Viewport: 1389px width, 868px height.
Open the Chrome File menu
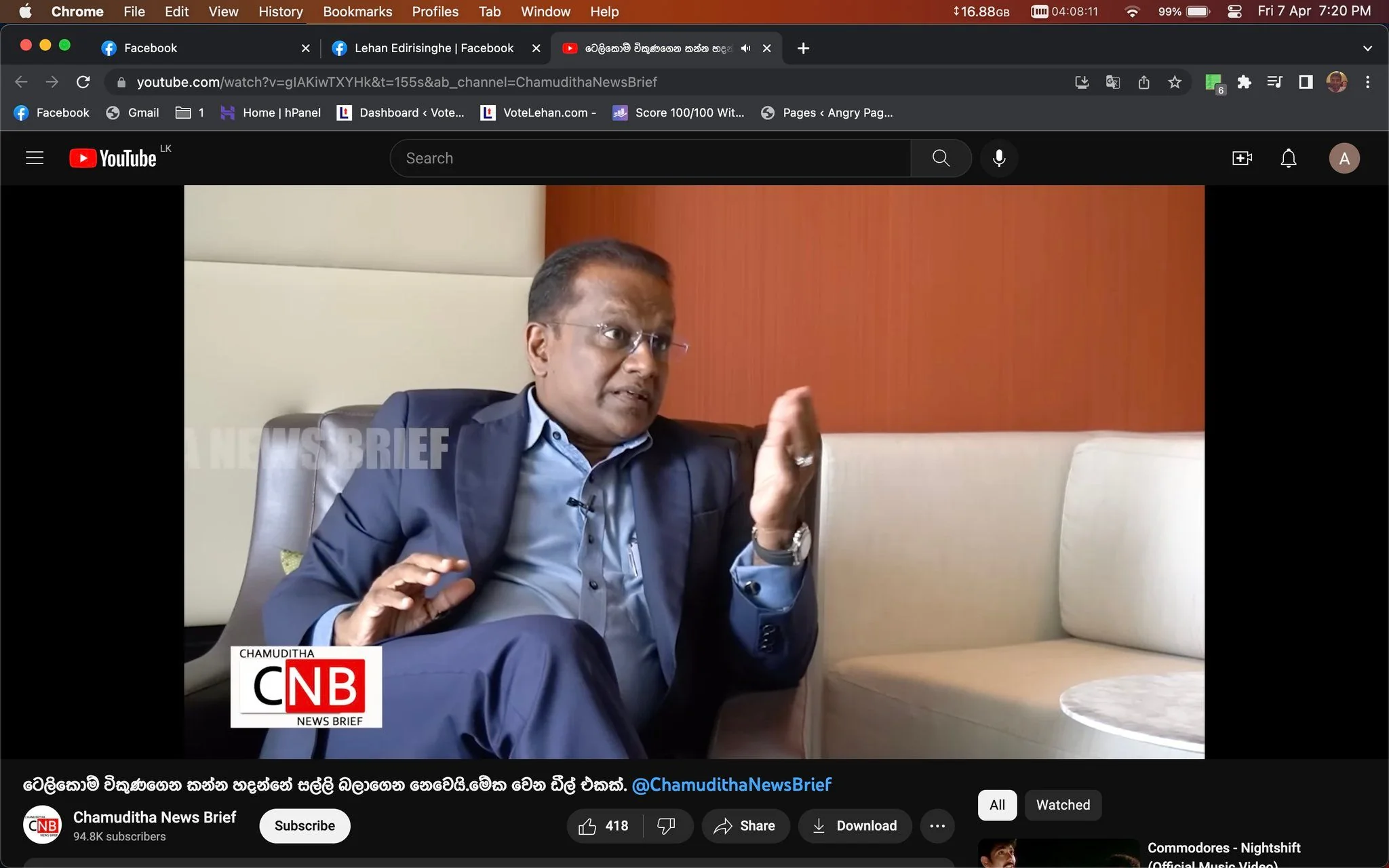134,12
